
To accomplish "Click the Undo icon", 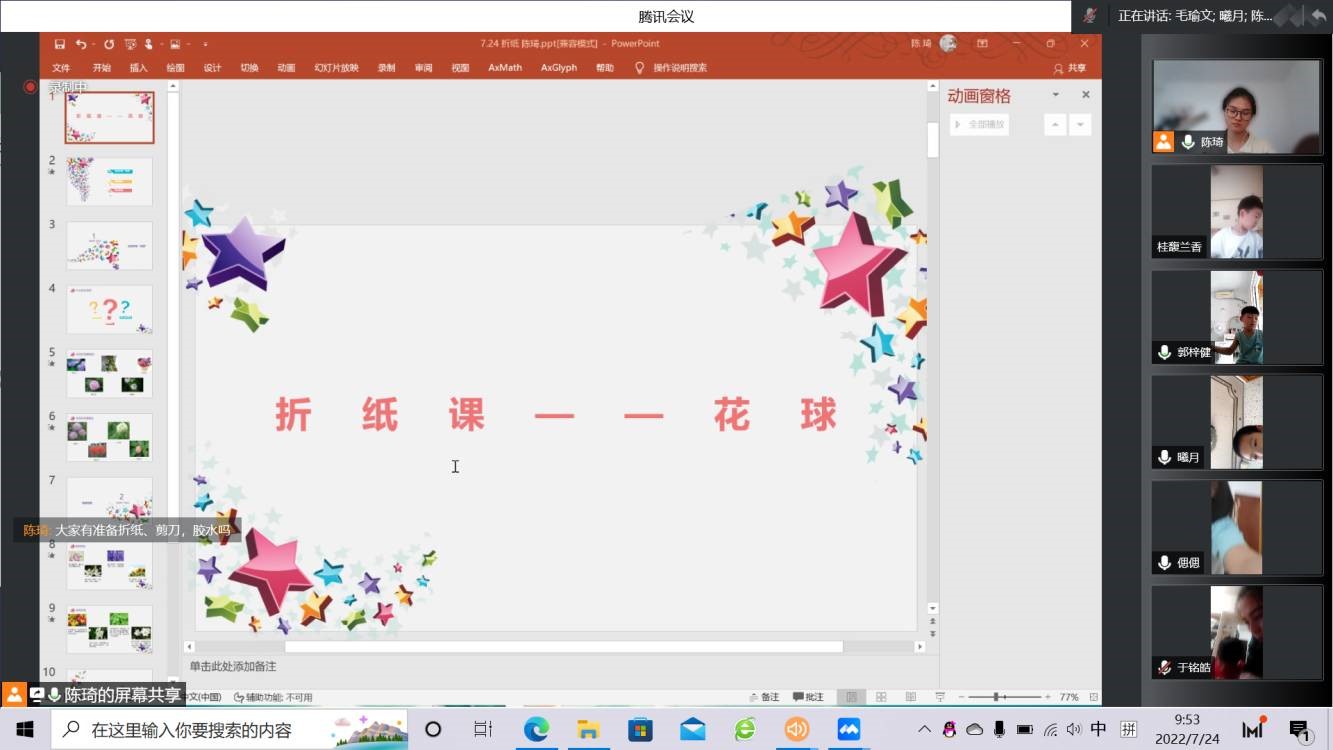I will [82, 44].
